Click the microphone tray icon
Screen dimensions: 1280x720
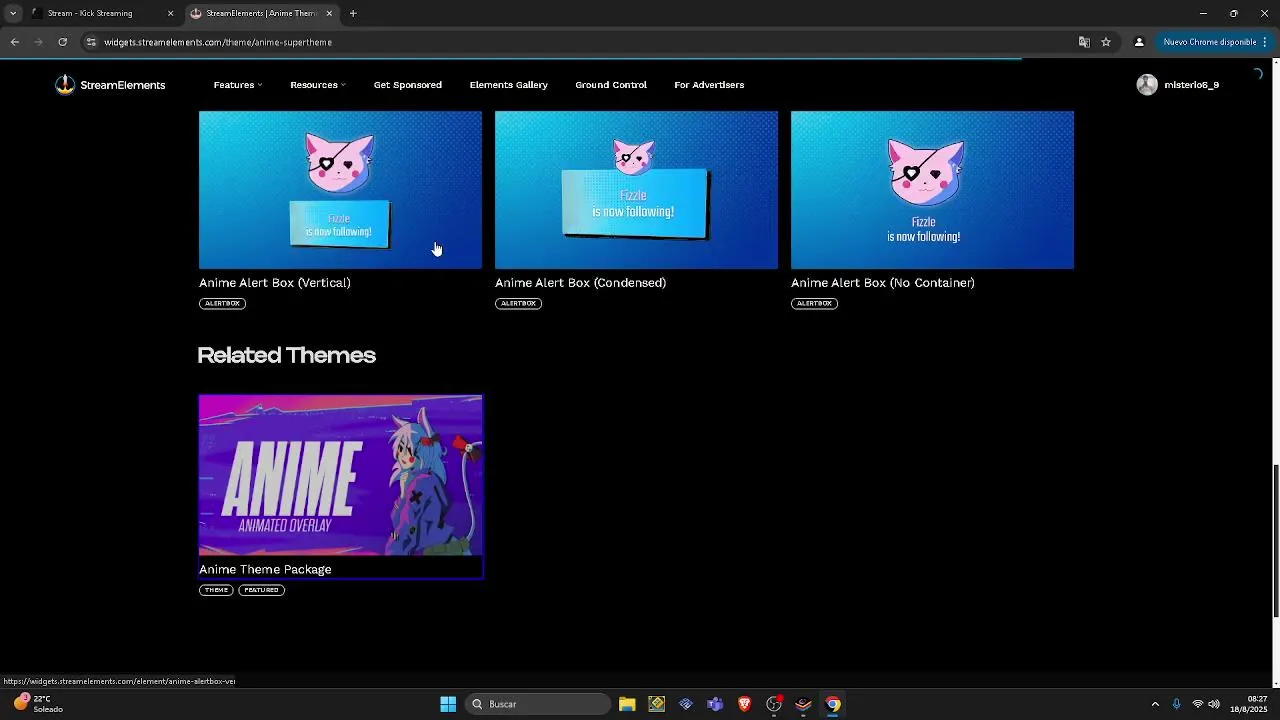[x=1176, y=704]
